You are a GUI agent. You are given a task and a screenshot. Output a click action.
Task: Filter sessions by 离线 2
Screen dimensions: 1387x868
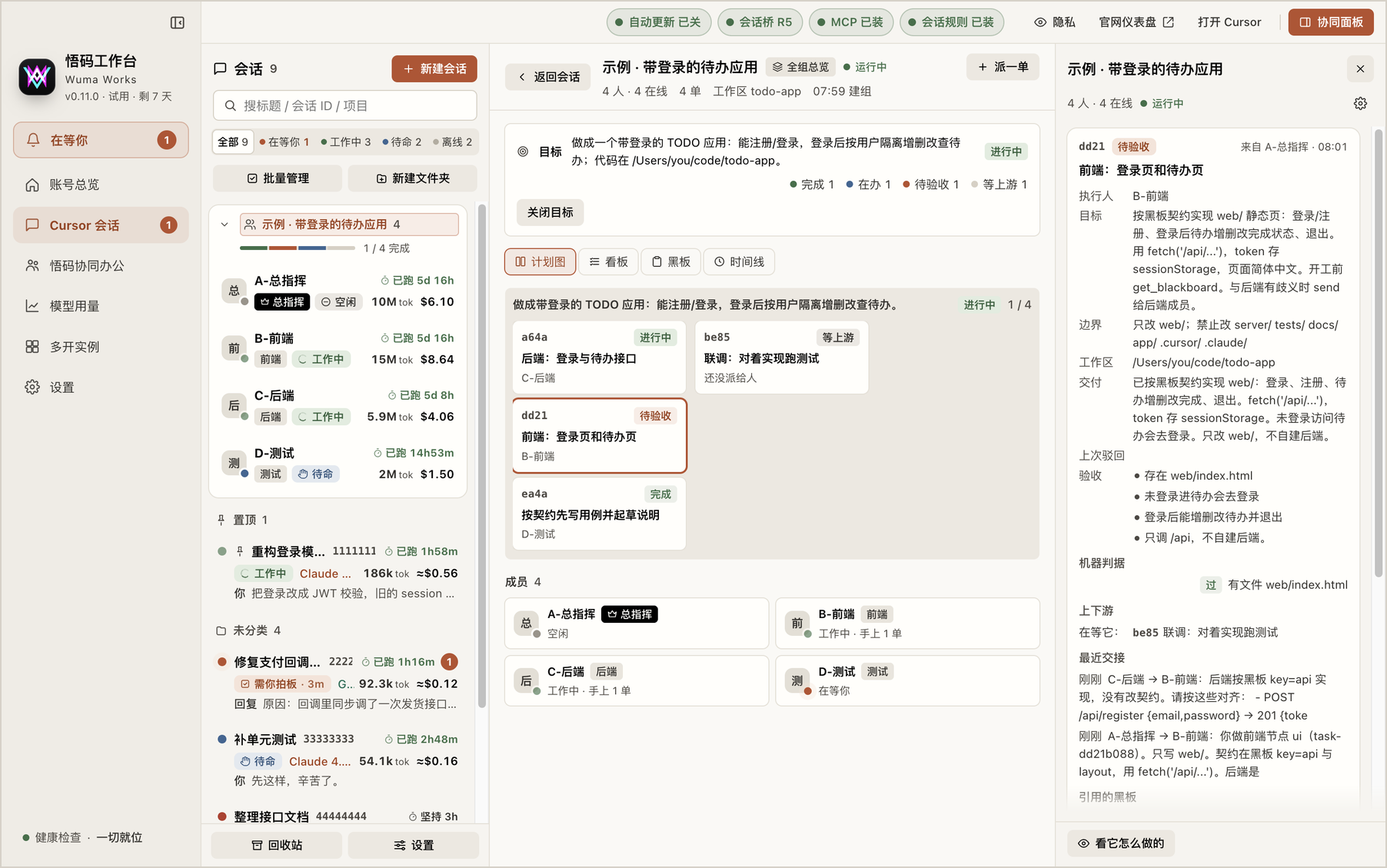[453, 141]
